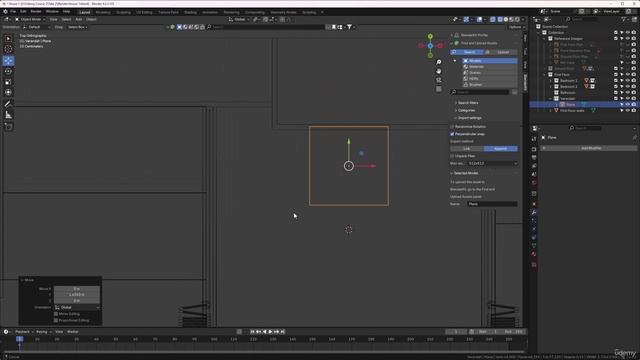Open the Orientation Default dropdown

[37, 27]
